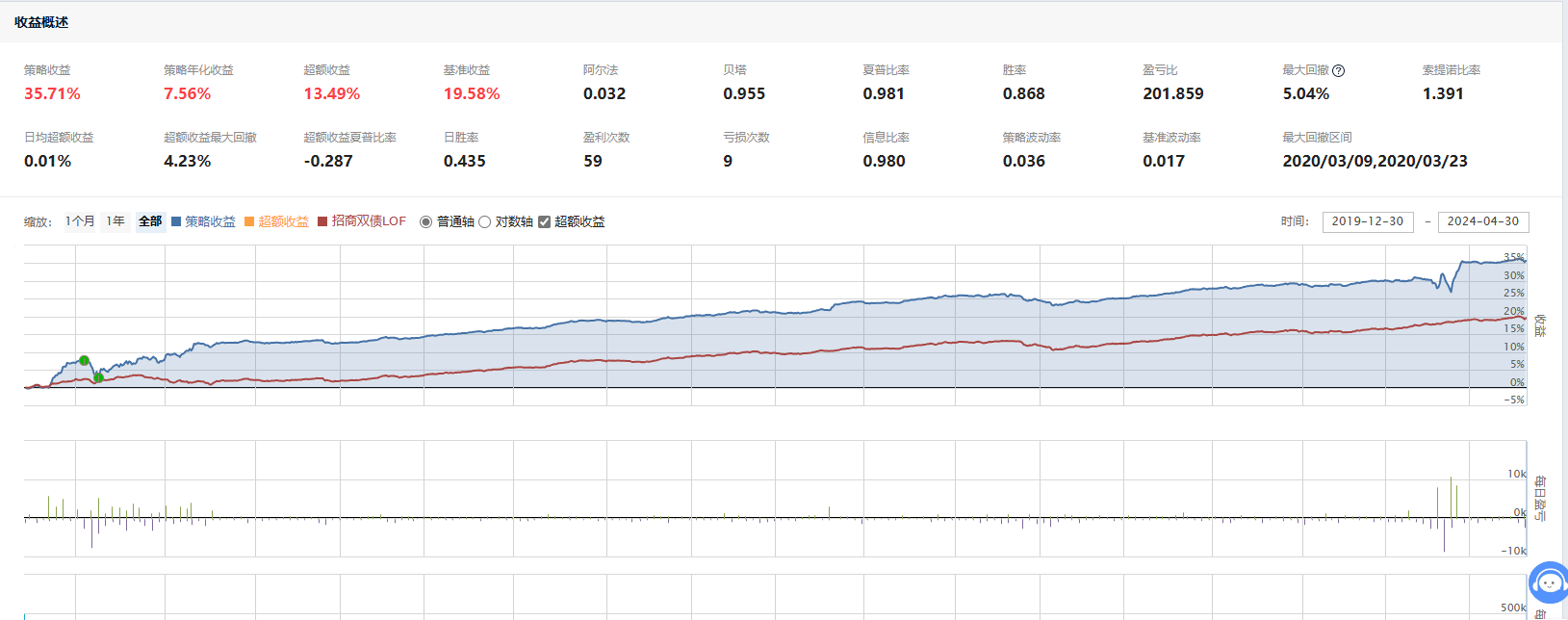Click the 缩放: label
Screen dimensions: 1568x620
39,221
